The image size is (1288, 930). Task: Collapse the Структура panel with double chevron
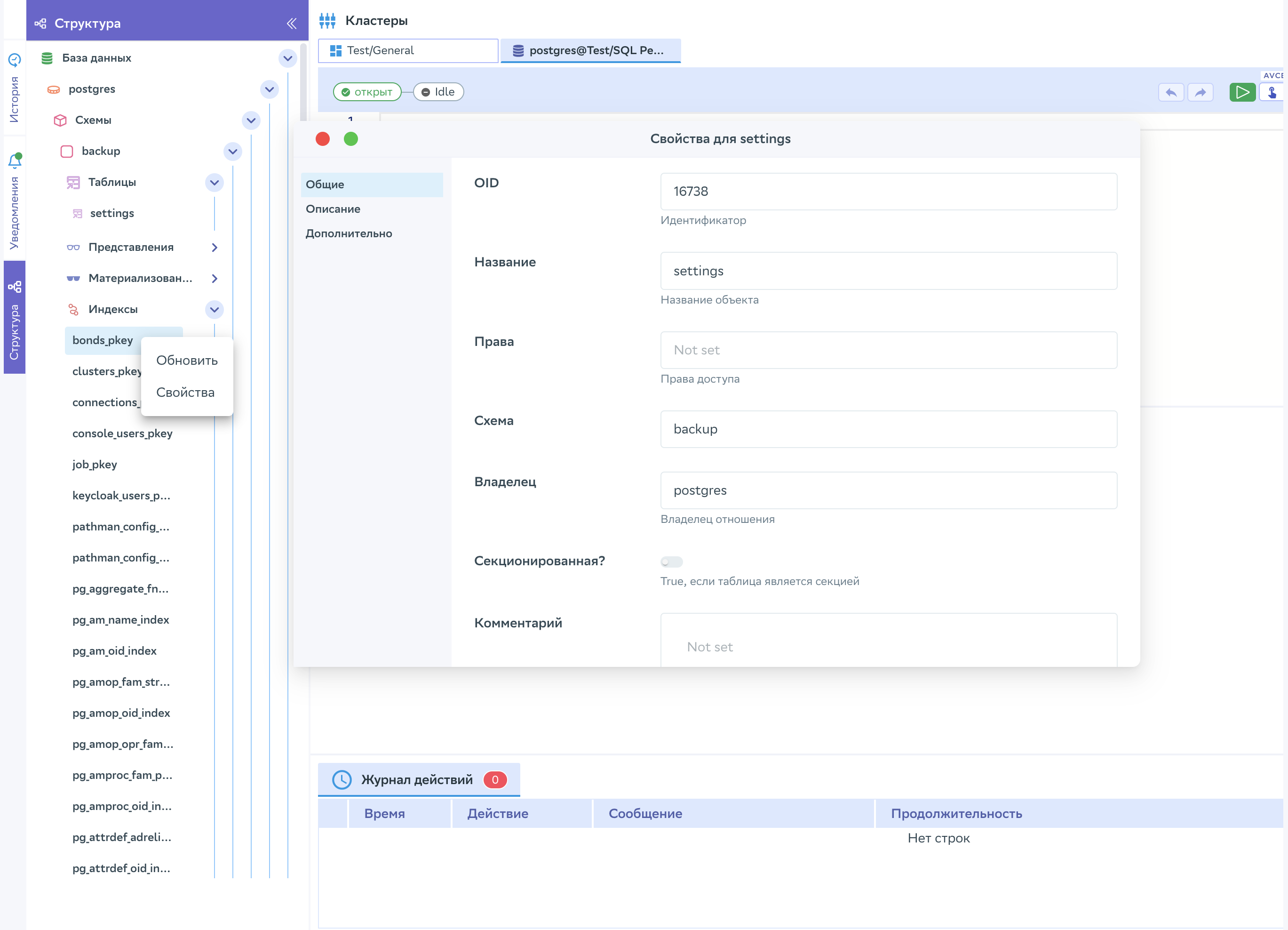click(x=291, y=23)
